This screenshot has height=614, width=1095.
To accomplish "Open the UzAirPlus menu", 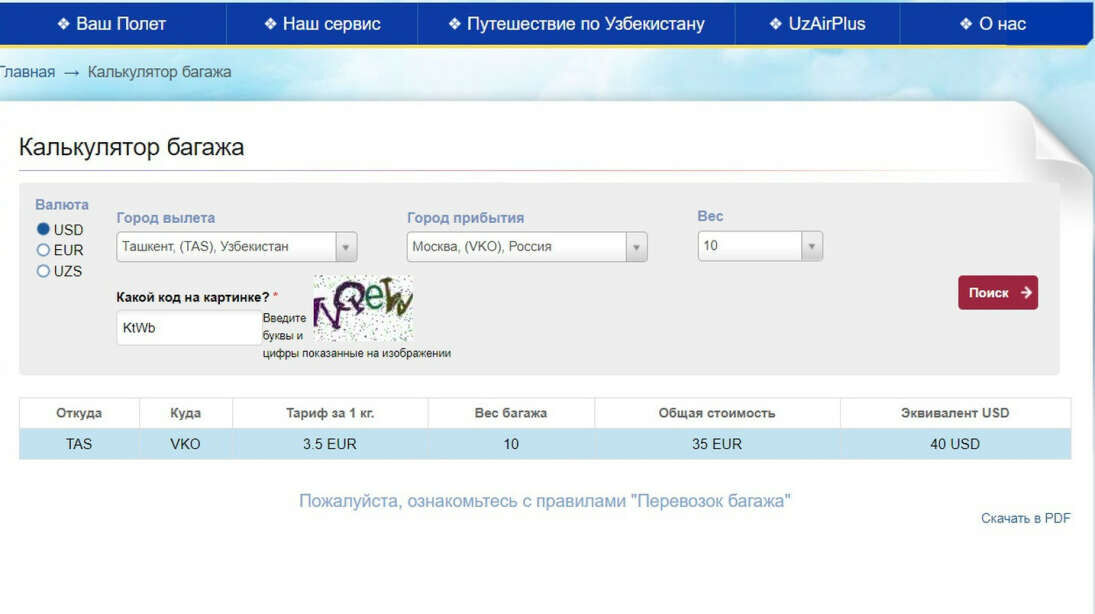I will tap(817, 24).
